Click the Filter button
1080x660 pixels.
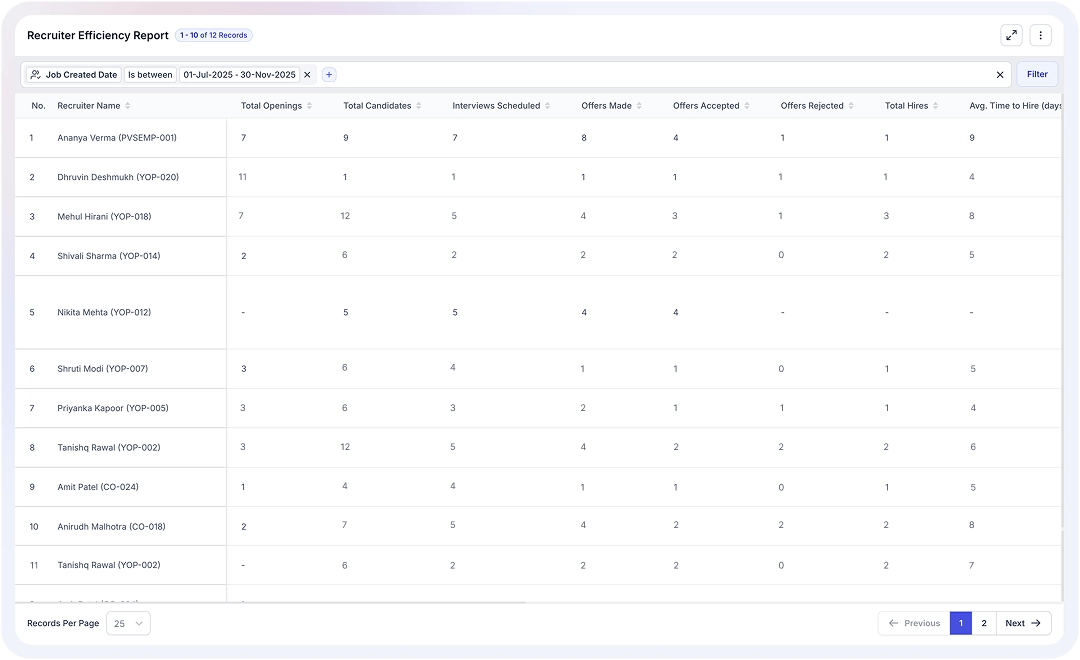(1037, 74)
